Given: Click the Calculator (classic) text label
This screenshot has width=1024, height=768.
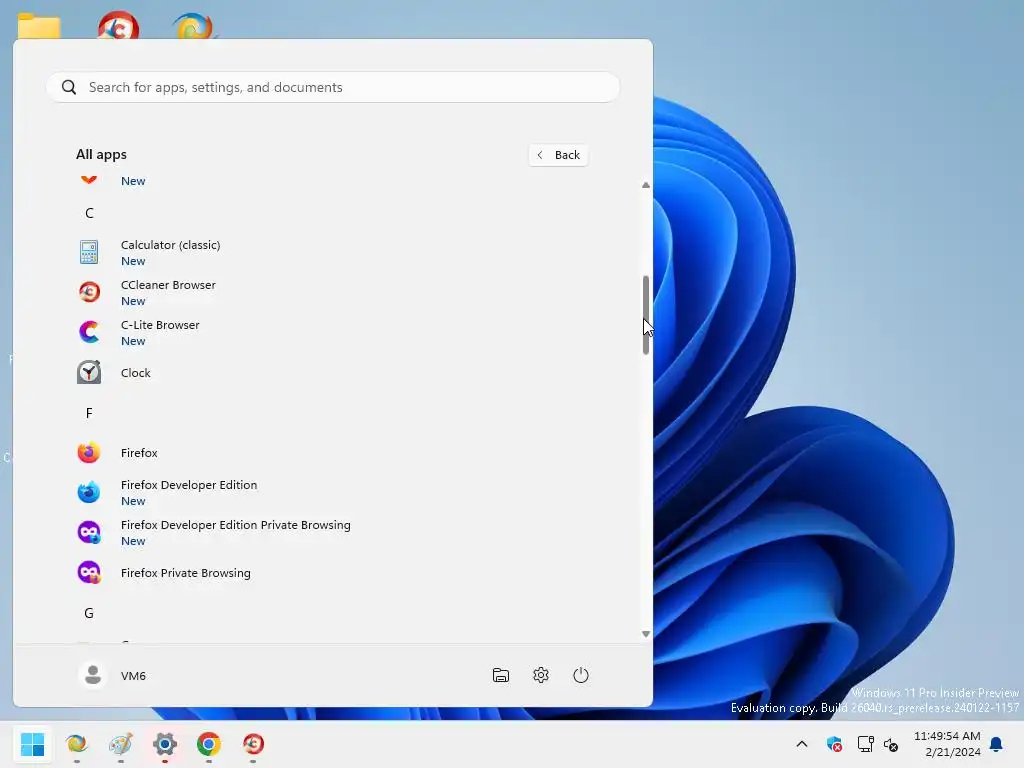Looking at the screenshot, I should click(x=170, y=245).
